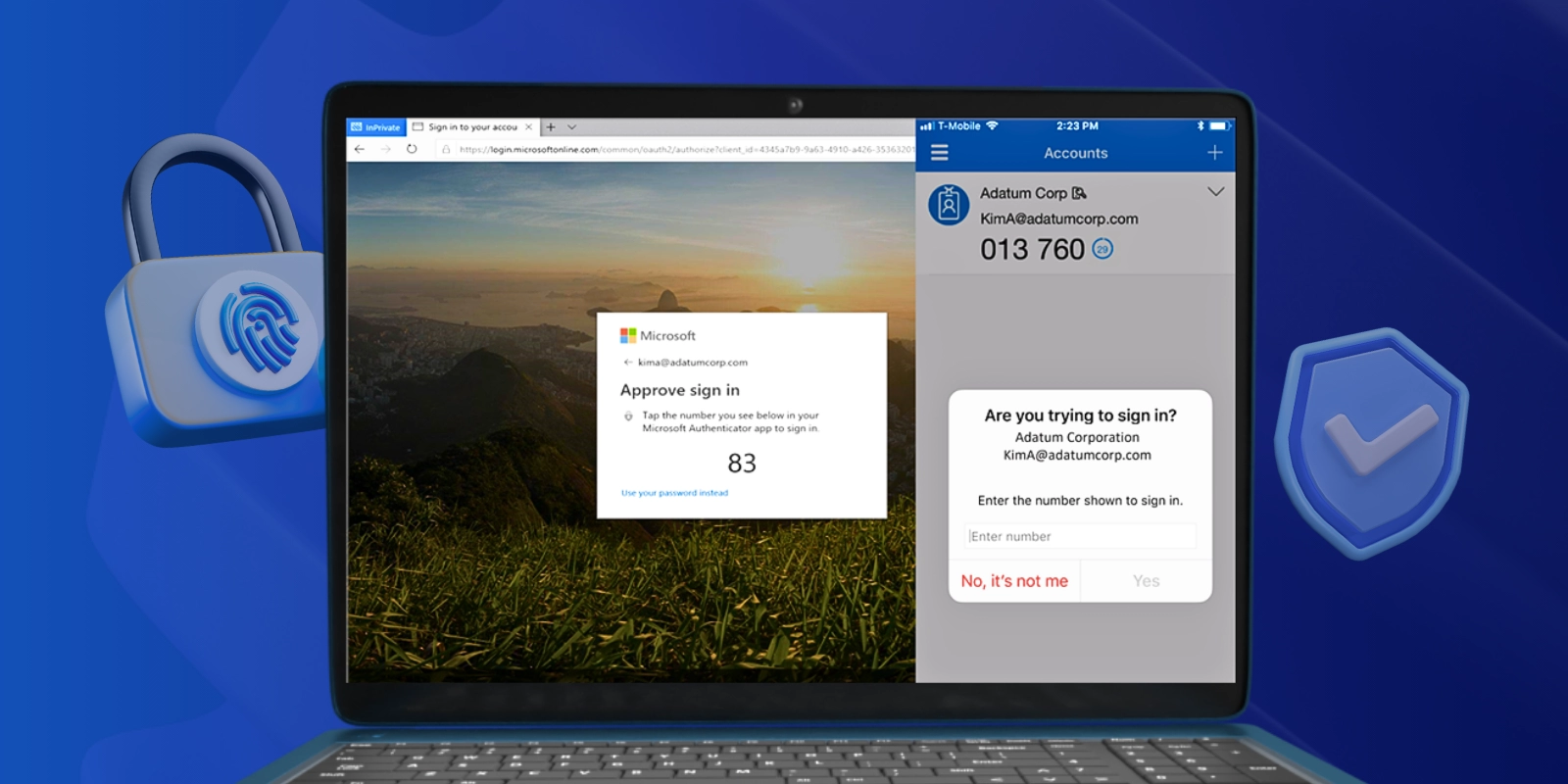The width and height of the screenshot is (1568, 784).
Task: Expand the Adatum Corp account chevron
Action: (x=1215, y=192)
